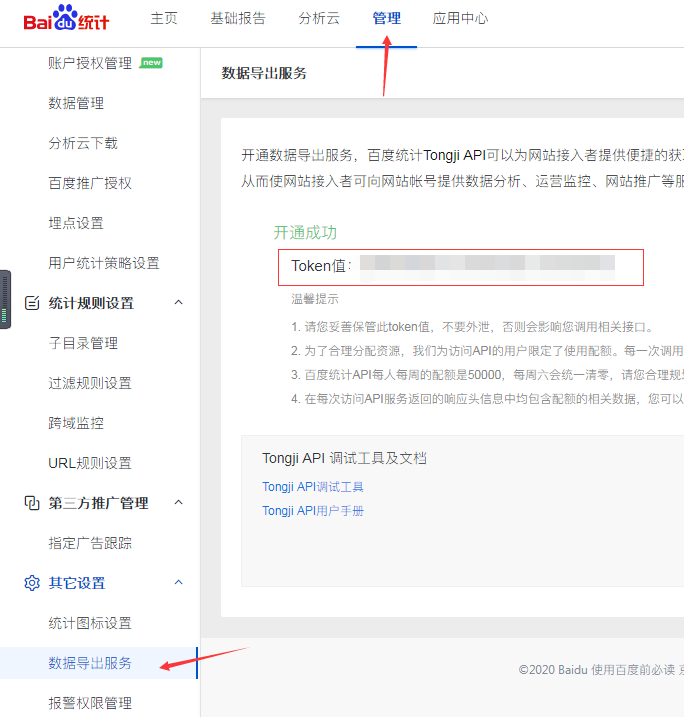Open 过滤规则设置

point(90,383)
